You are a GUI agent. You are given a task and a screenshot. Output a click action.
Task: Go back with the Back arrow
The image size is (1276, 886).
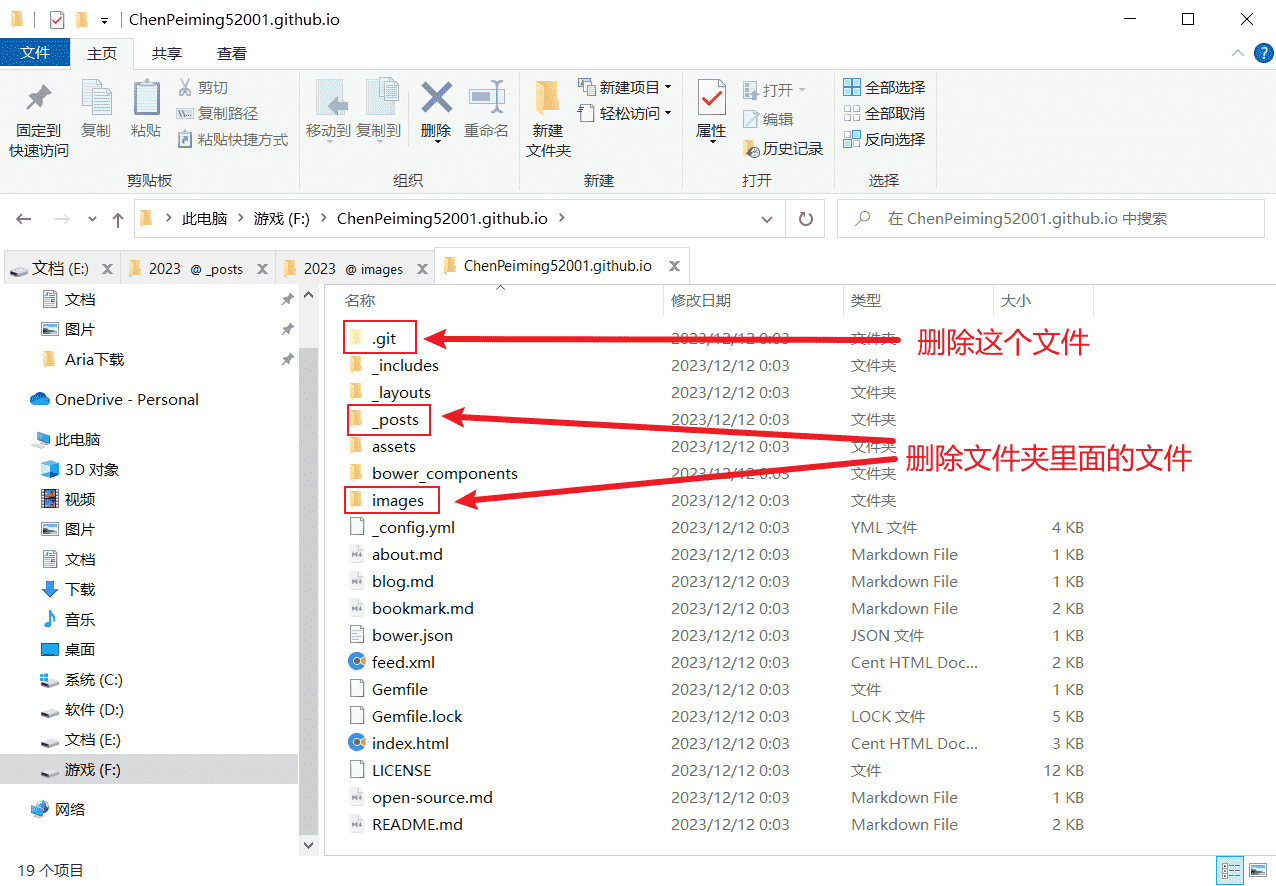point(24,219)
